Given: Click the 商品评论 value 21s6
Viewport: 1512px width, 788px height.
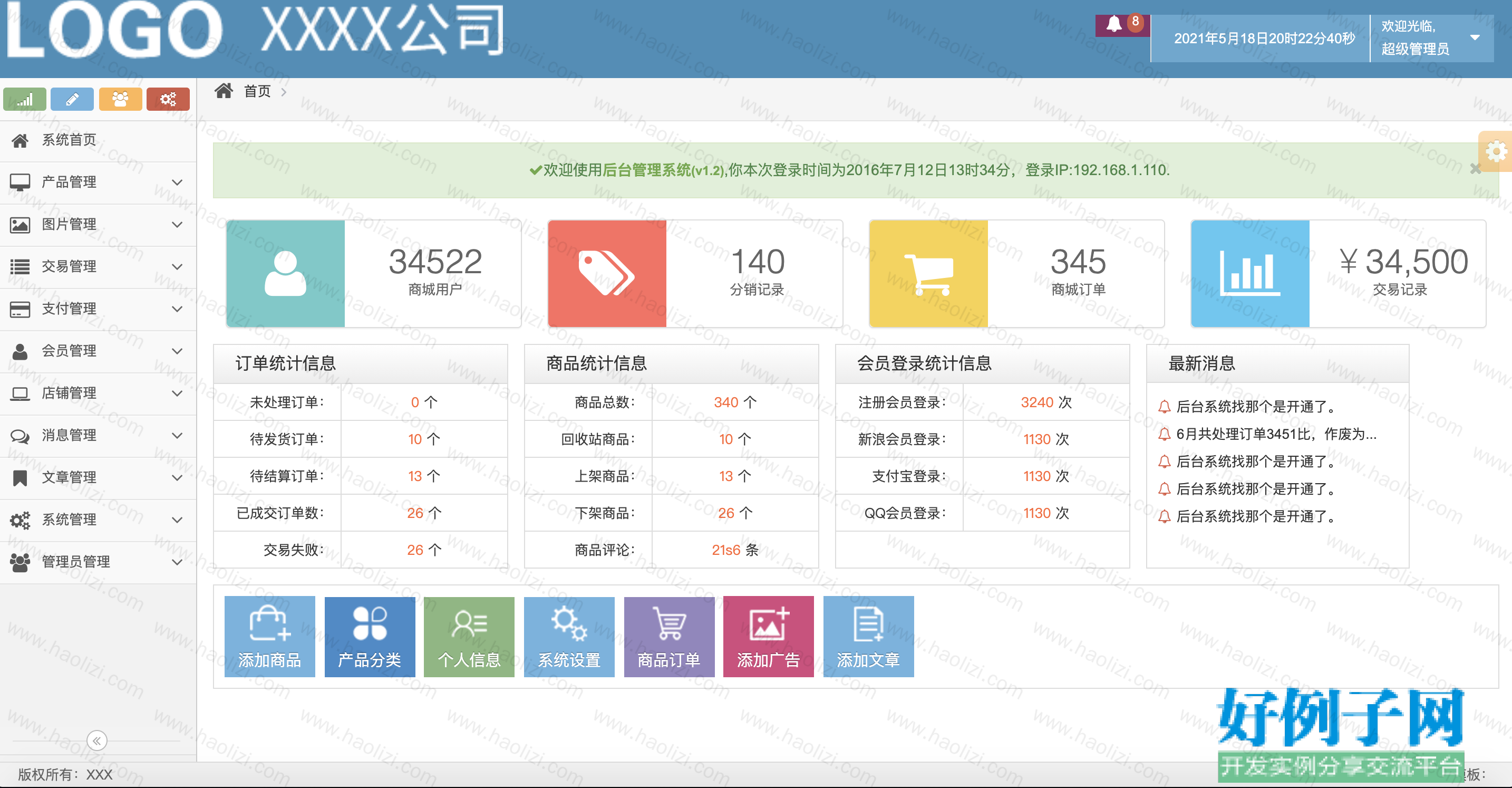Looking at the screenshot, I should pos(726,550).
